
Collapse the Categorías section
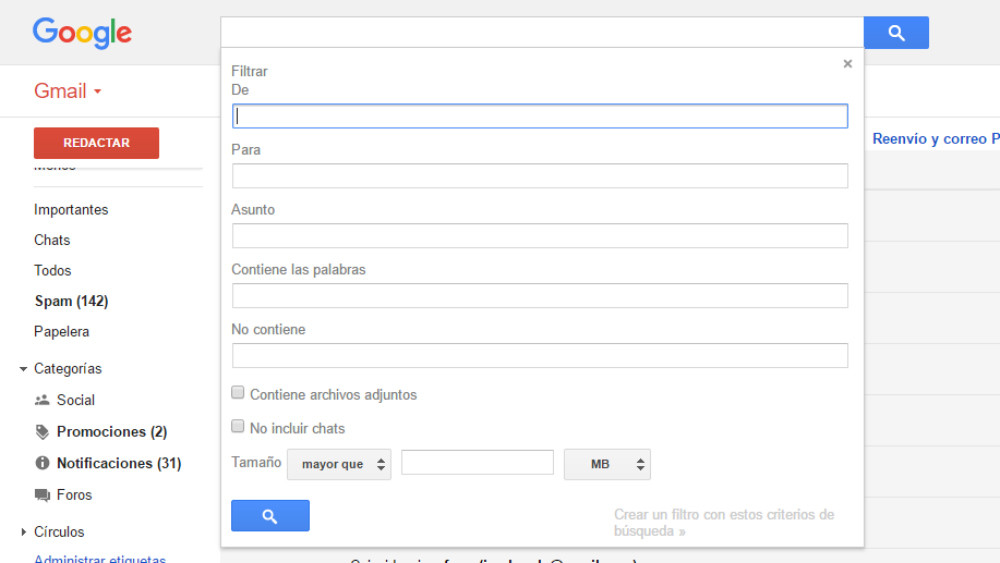point(23,369)
